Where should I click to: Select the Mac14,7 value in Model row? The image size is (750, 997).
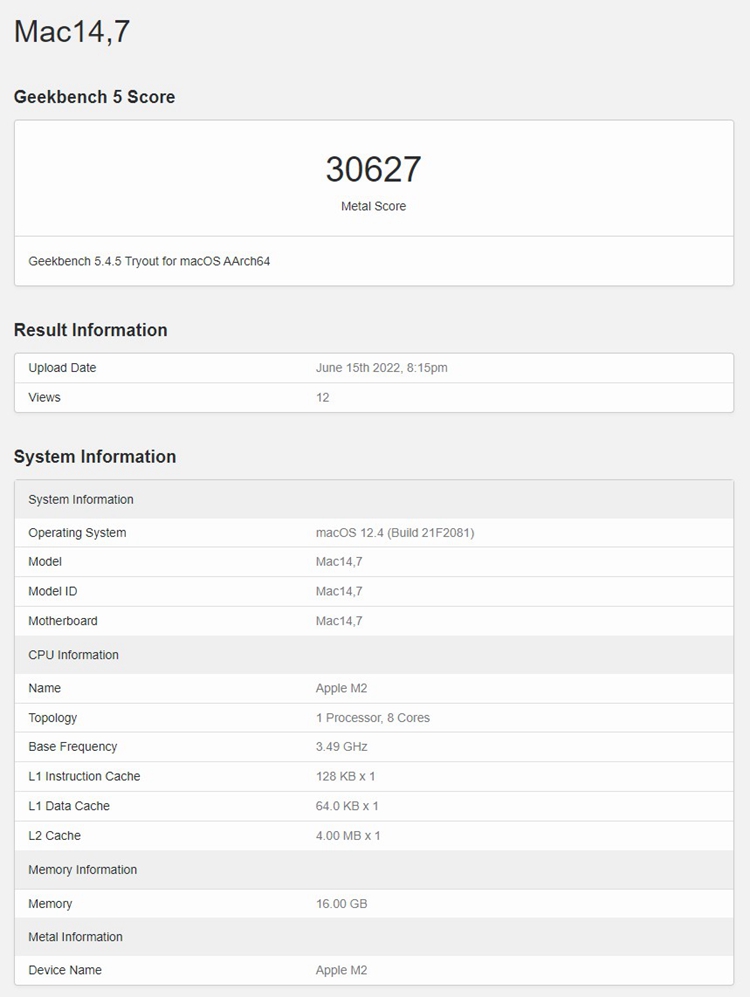pyautogui.click(x=339, y=561)
